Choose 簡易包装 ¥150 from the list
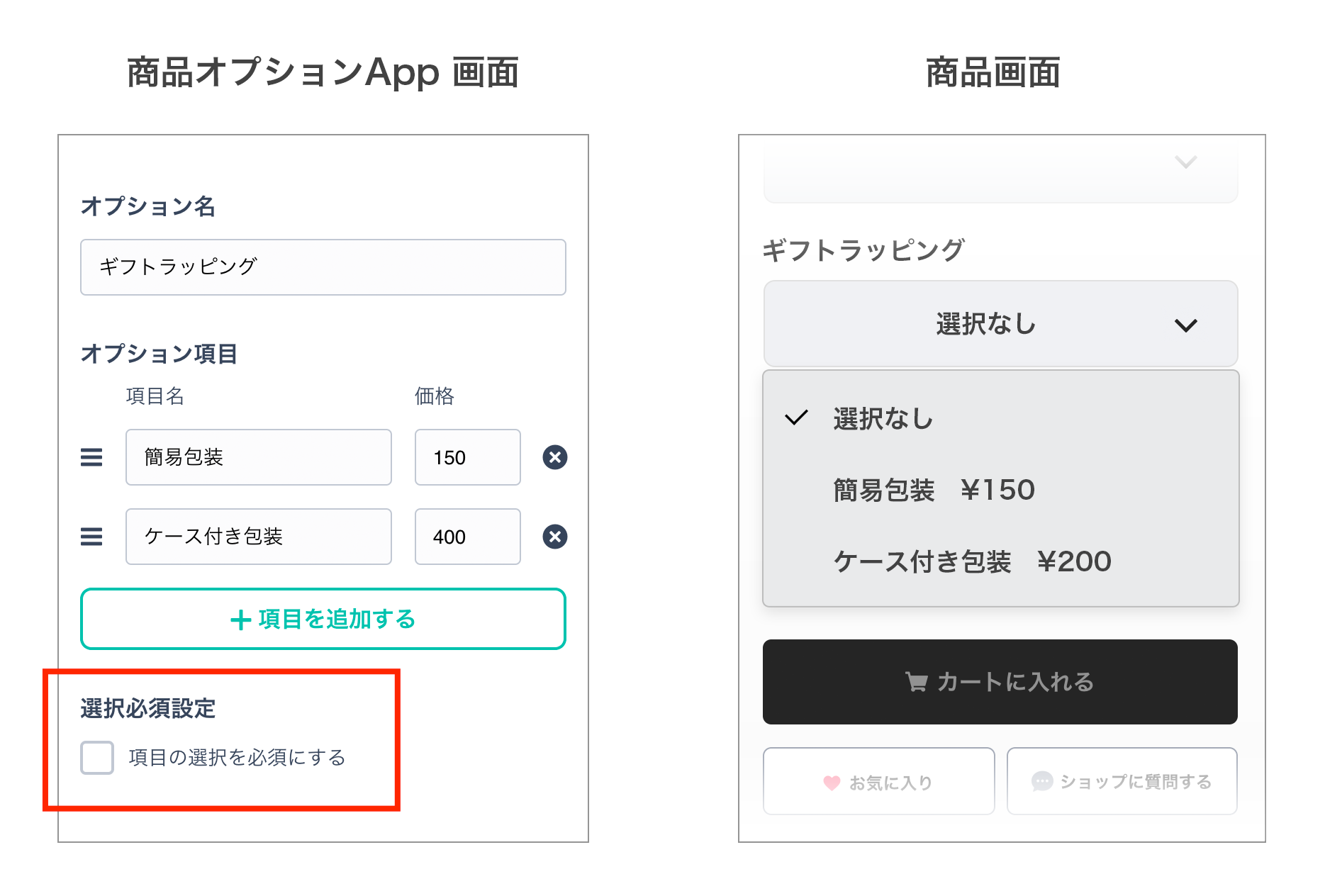 coord(934,490)
